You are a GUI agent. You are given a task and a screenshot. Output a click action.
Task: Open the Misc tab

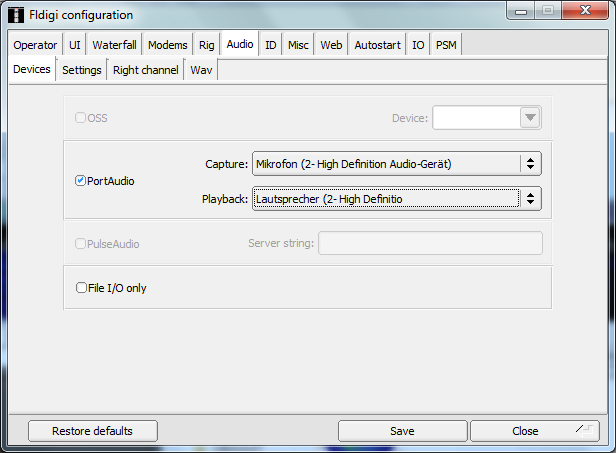(299, 45)
